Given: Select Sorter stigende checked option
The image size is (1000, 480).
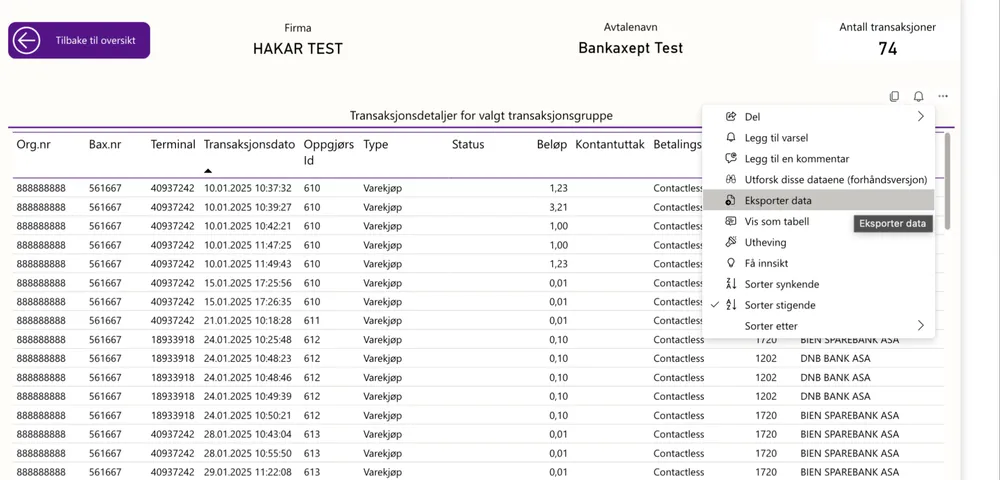Looking at the screenshot, I should tap(780, 305).
